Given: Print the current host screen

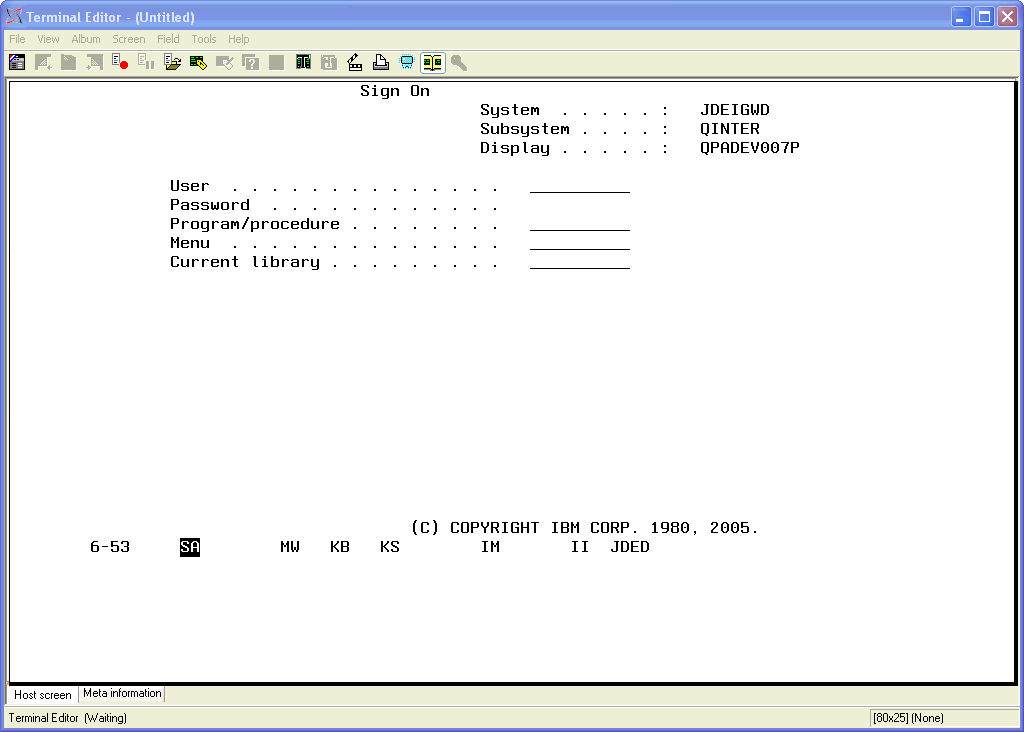Looking at the screenshot, I should (380, 62).
